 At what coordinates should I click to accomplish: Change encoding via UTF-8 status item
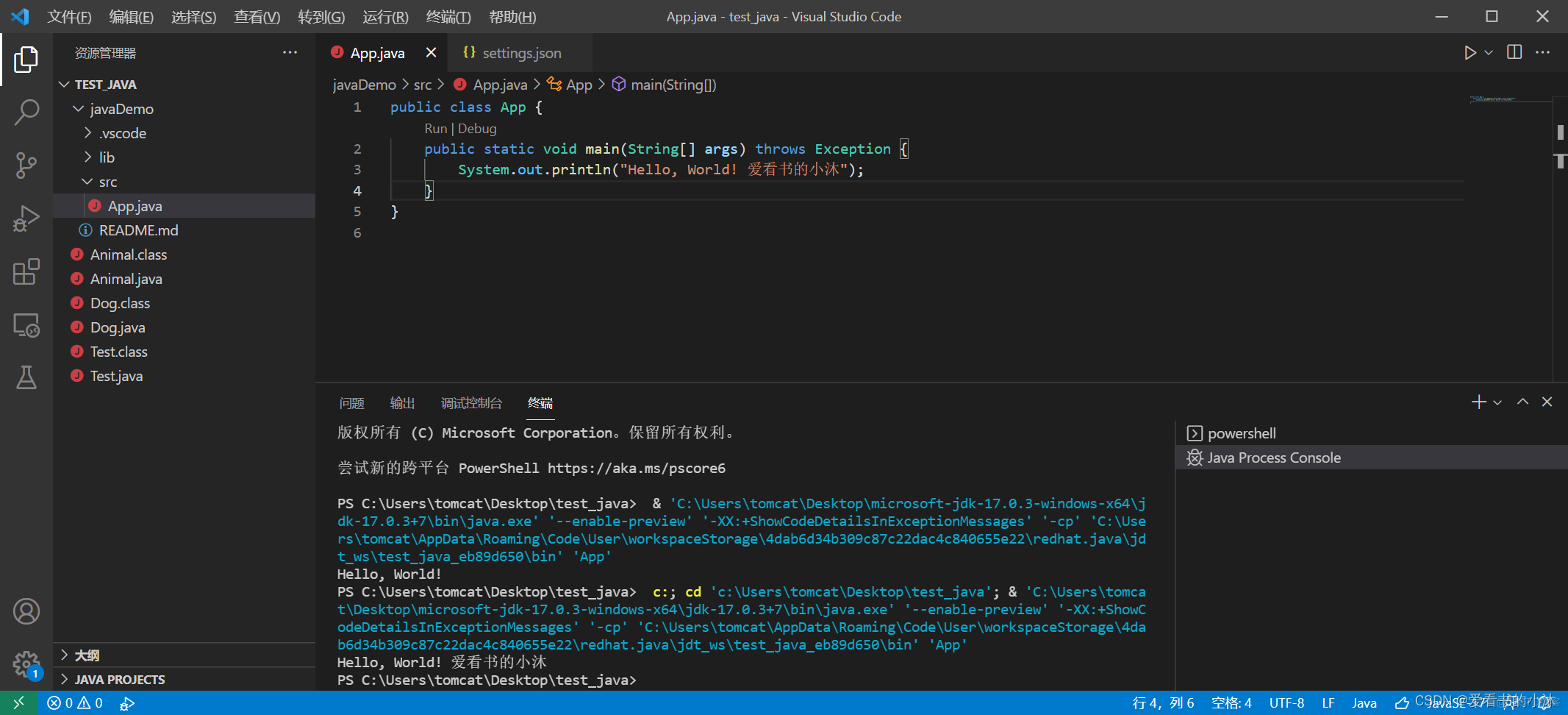click(1286, 703)
